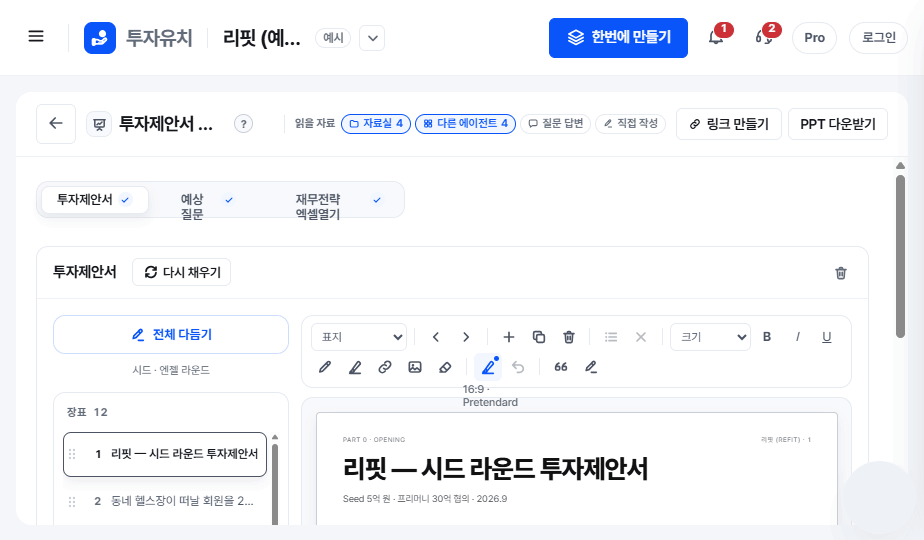Click the 예시 badge
The height and width of the screenshot is (540, 924).
coord(333,38)
